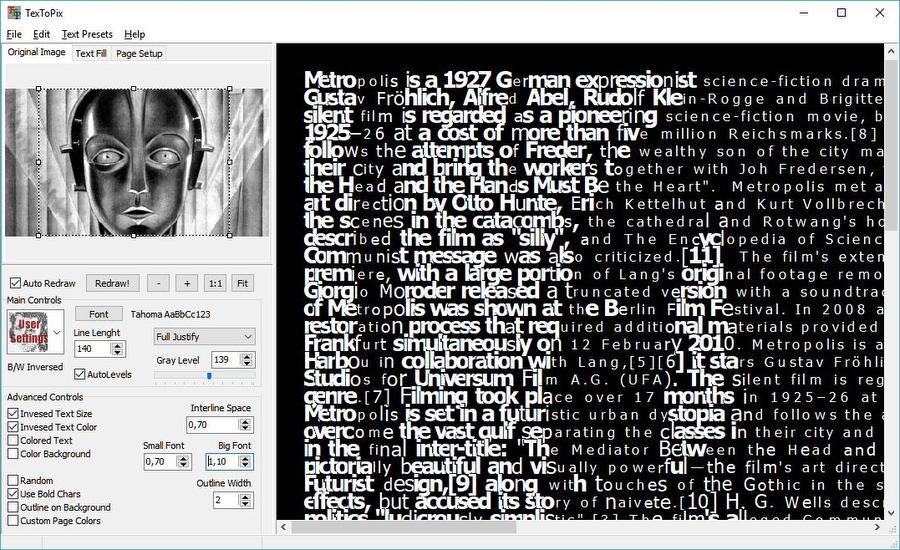Enable the Colored Text checkbox
Viewport: 900px width, 550px height.
[13, 440]
